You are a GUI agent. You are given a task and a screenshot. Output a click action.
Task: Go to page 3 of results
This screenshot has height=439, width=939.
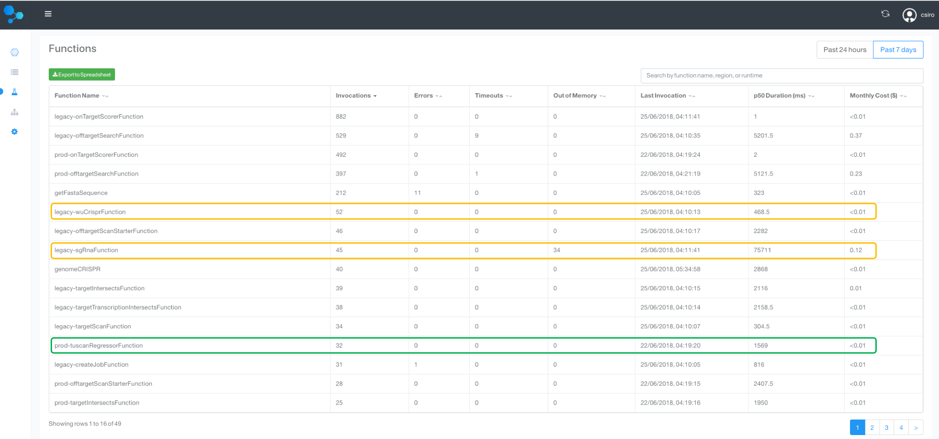tap(886, 427)
